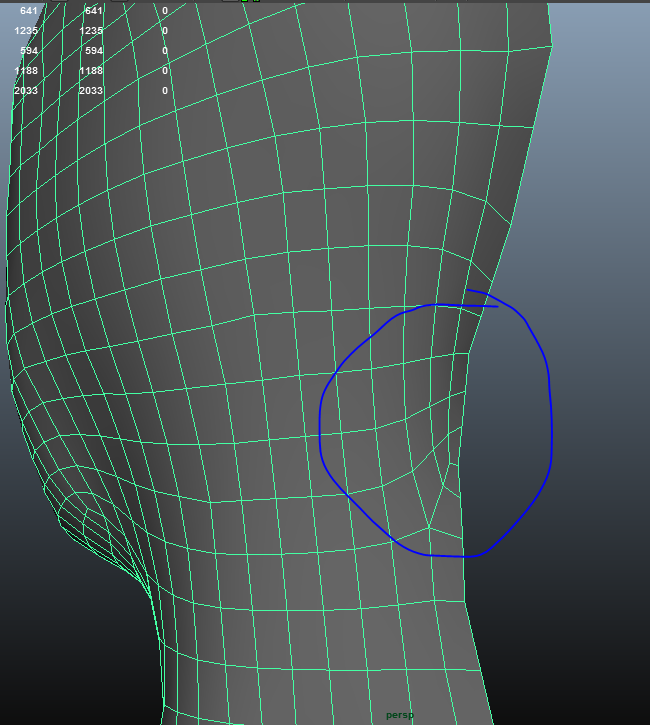
Task: Click the second-column 2033 value
Action: [x=92, y=91]
